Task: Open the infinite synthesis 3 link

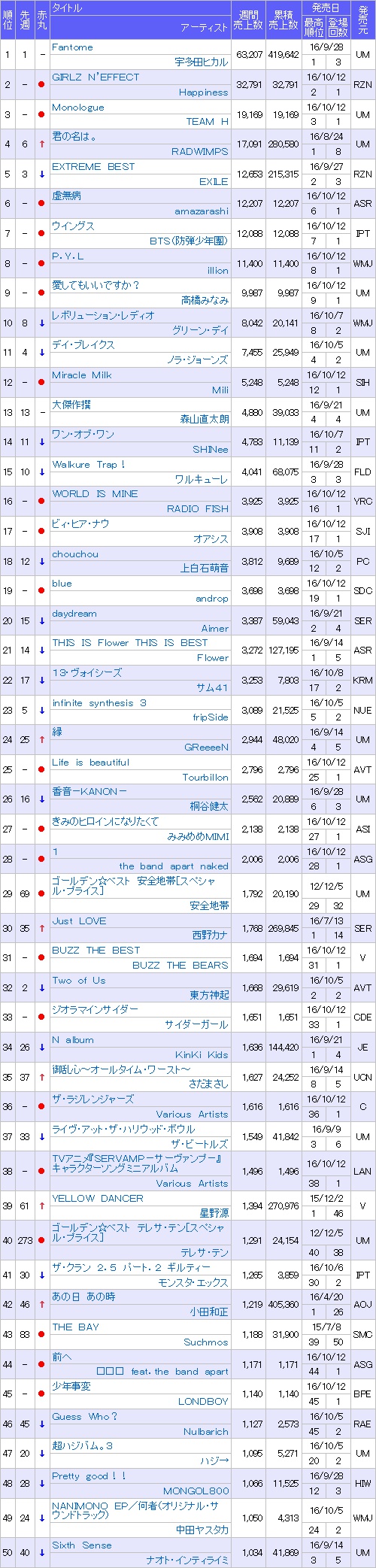Action: (99, 703)
